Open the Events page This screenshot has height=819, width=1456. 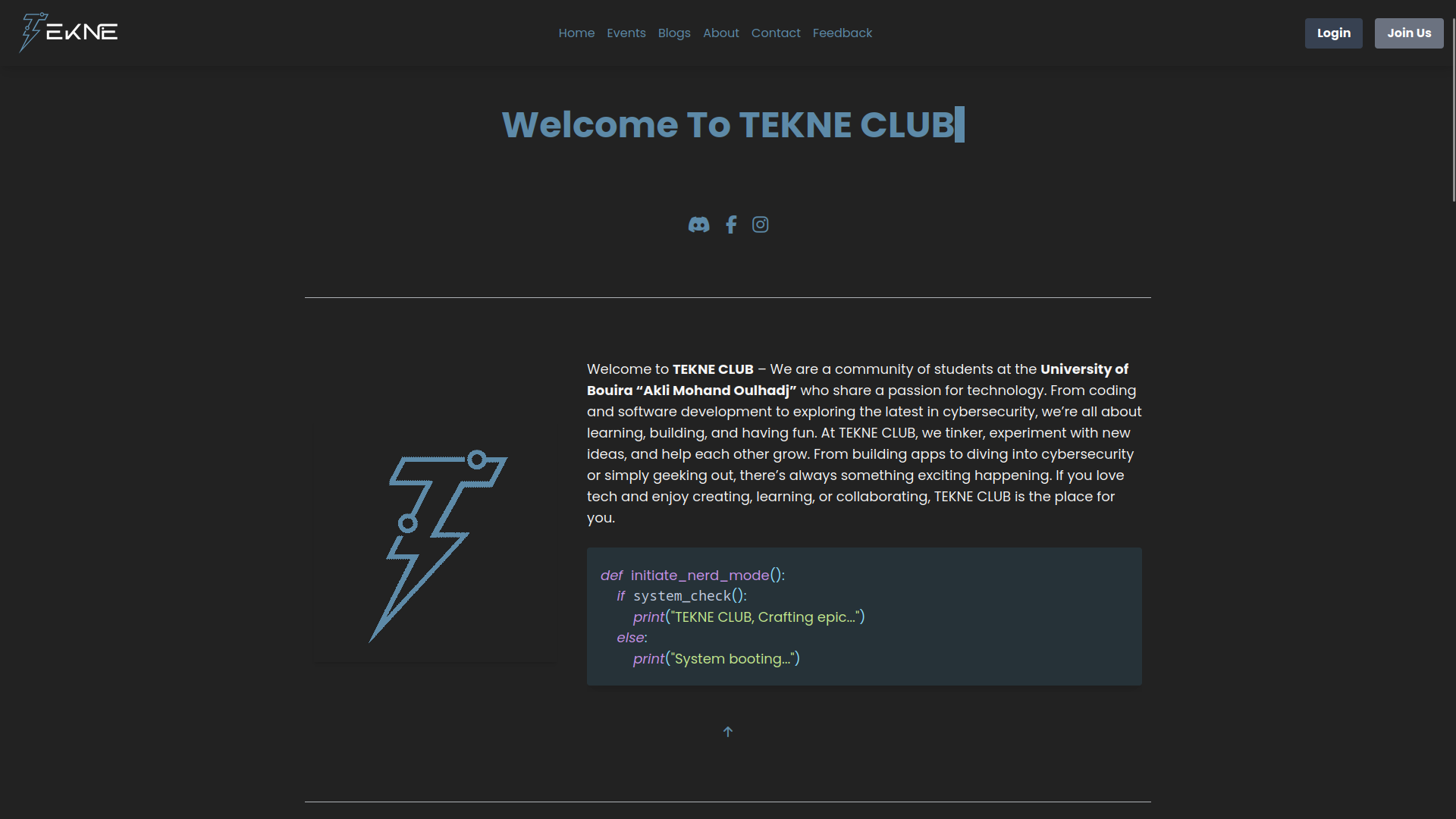(626, 33)
